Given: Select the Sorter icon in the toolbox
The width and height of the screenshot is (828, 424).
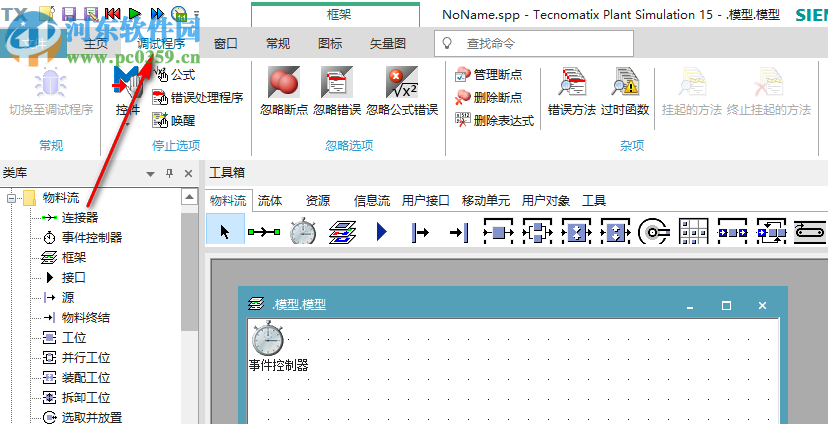Looking at the screenshot, I should [x=771, y=232].
